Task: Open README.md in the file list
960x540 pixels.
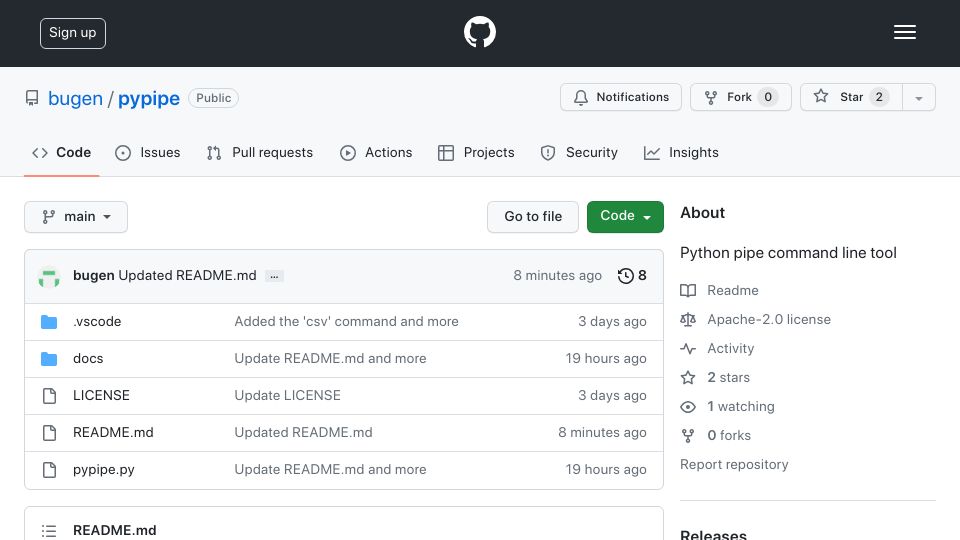Action: coord(113,433)
